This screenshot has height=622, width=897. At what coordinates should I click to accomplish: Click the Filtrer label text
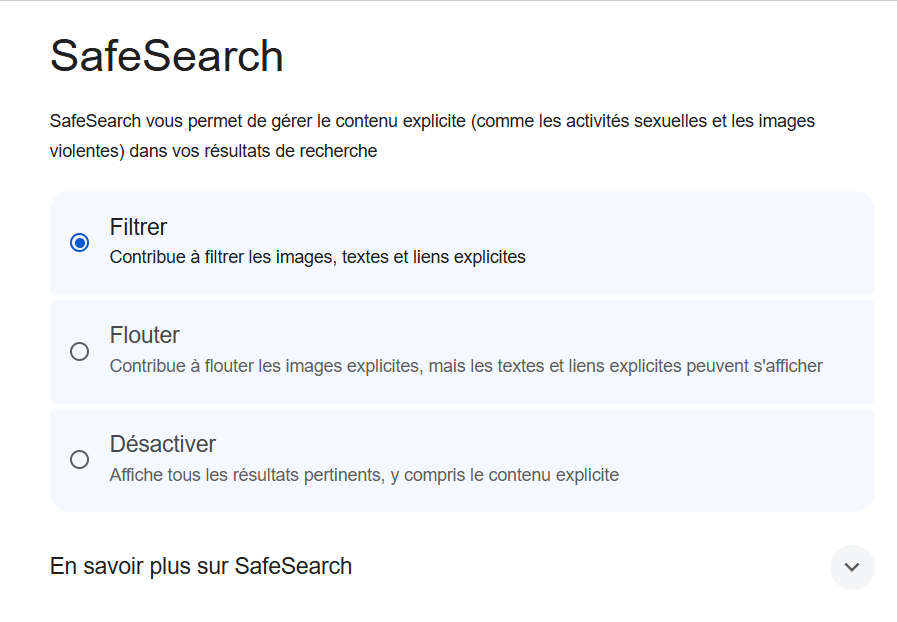138,228
